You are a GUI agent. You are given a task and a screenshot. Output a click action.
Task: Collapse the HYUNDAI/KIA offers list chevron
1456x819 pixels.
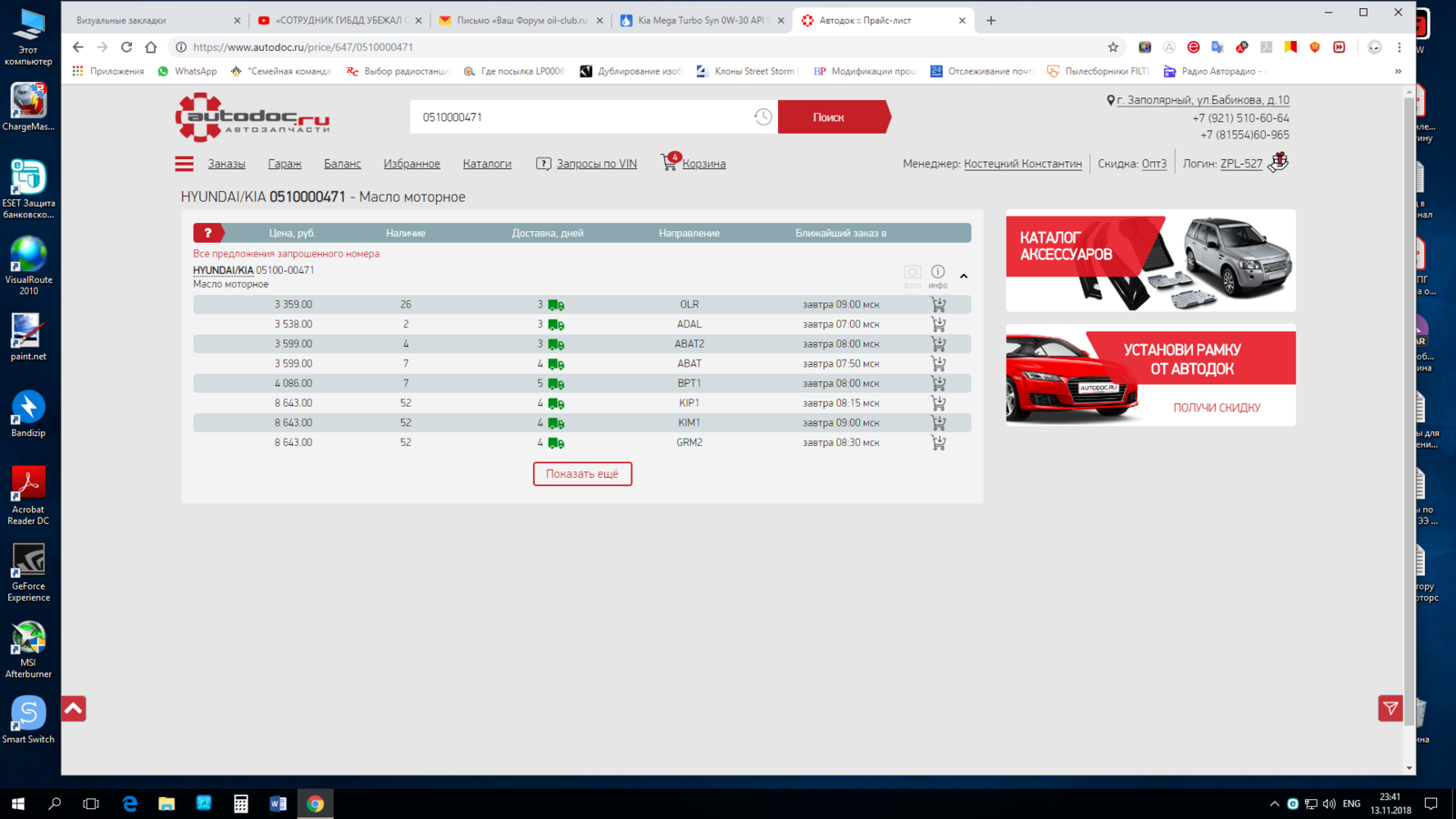point(964,276)
